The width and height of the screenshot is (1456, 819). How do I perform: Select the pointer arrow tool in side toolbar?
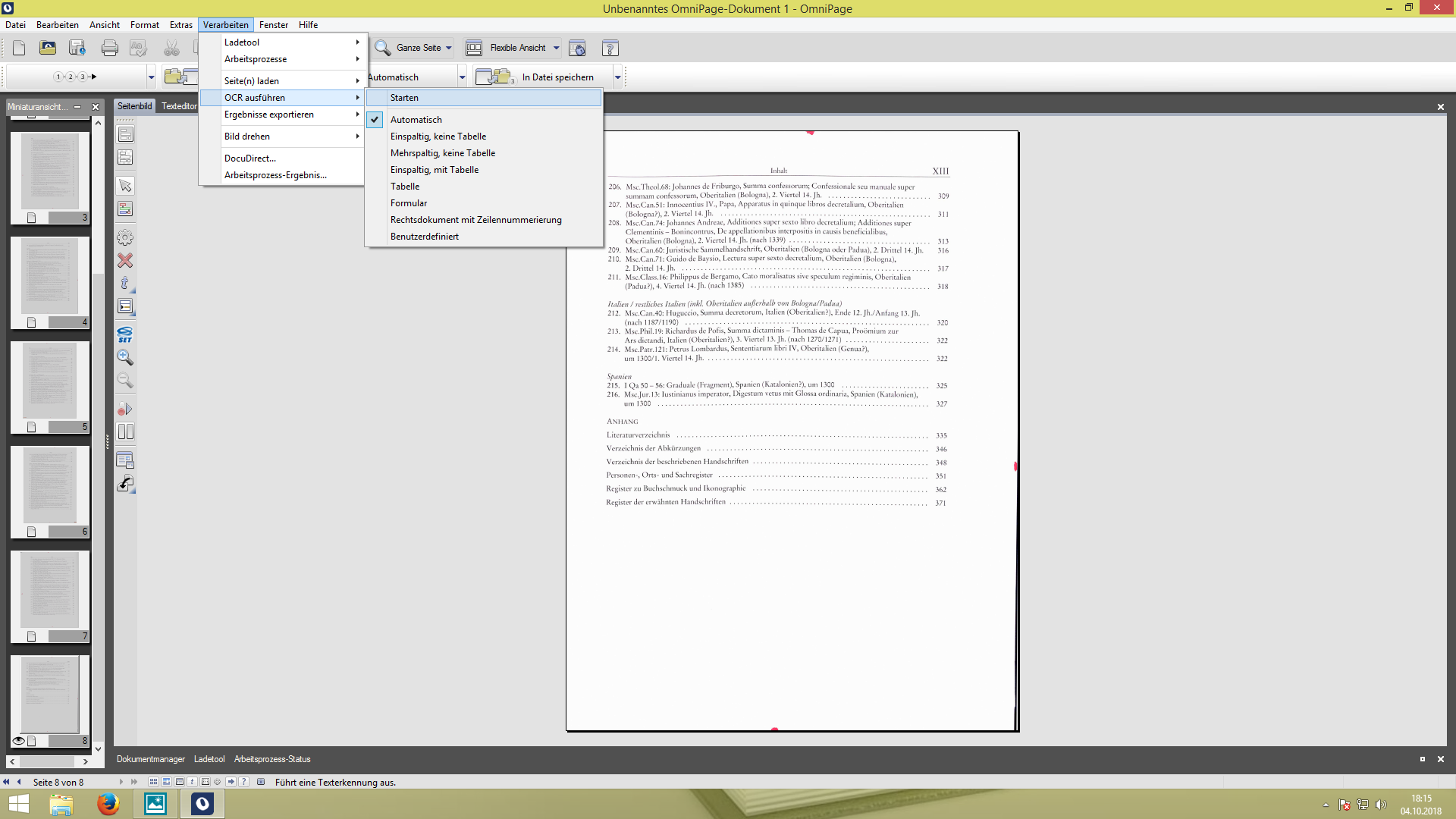click(125, 186)
